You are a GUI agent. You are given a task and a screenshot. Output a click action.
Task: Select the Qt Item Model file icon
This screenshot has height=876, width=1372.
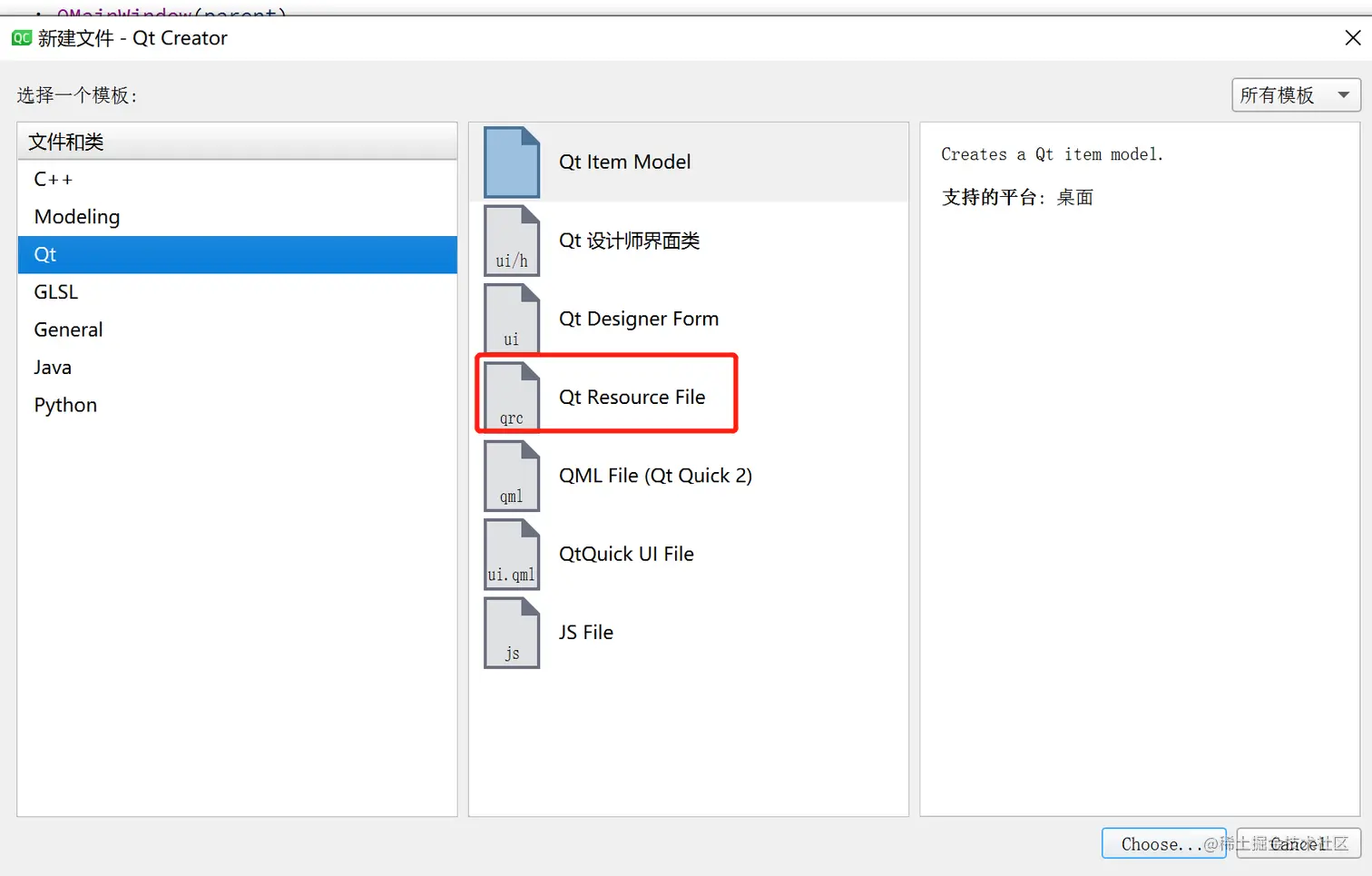point(512,162)
